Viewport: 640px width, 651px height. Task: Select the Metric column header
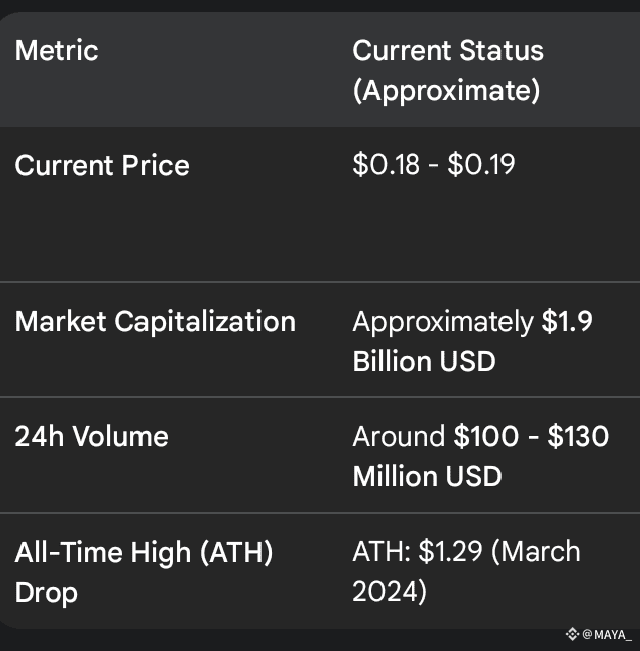tap(57, 50)
